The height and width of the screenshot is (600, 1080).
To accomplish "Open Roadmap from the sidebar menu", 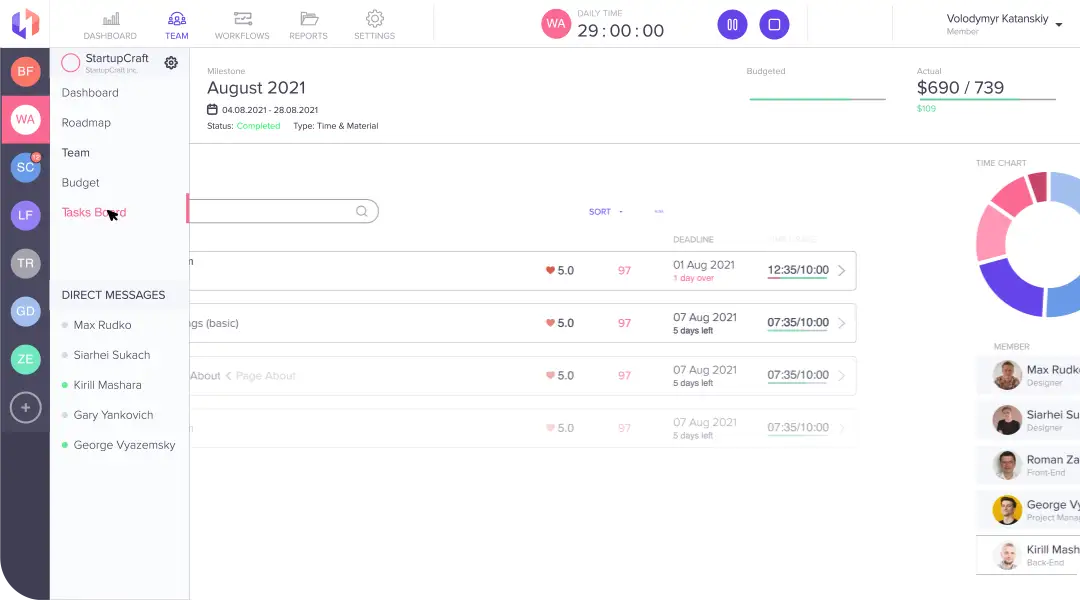I will coord(86,123).
